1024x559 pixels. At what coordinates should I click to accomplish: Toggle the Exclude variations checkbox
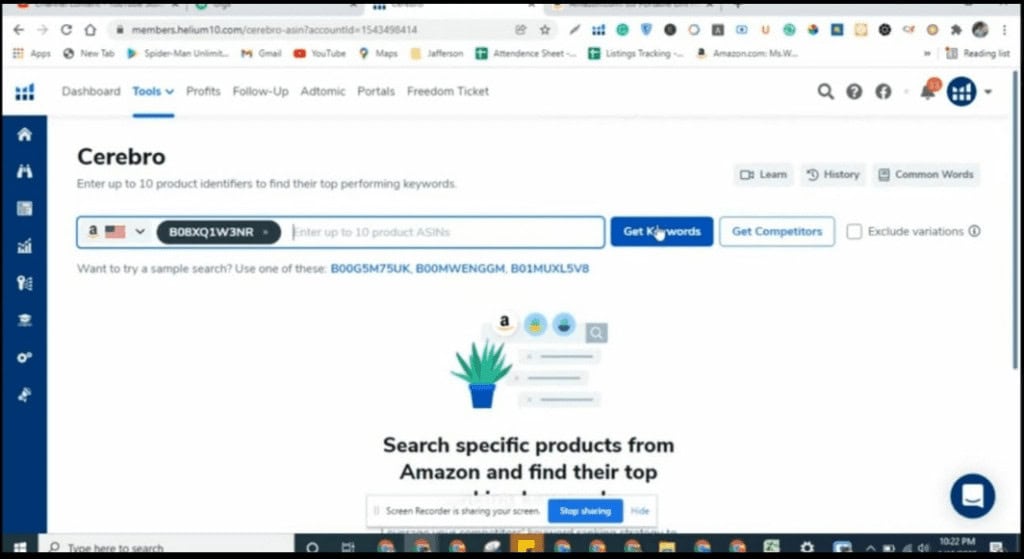click(x=854, y=232)
